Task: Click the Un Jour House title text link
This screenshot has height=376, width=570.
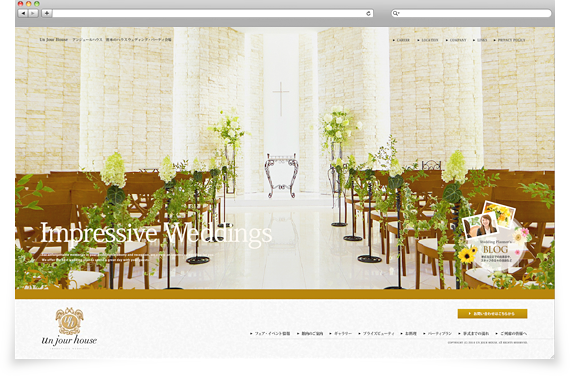Action: coord(54,39)
